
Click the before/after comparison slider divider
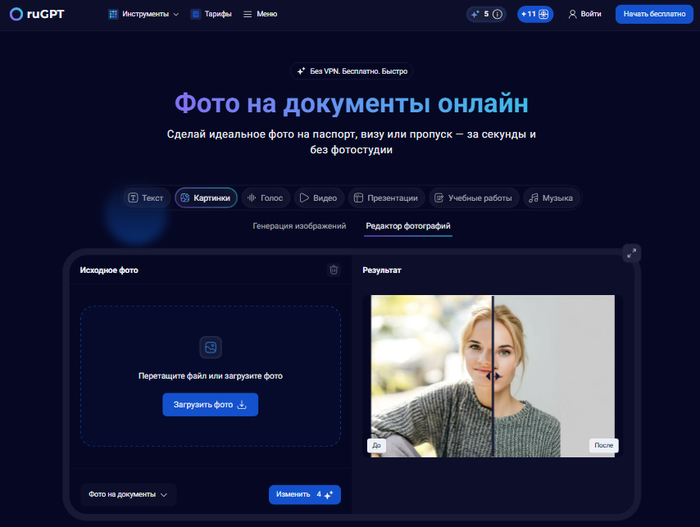493,375
